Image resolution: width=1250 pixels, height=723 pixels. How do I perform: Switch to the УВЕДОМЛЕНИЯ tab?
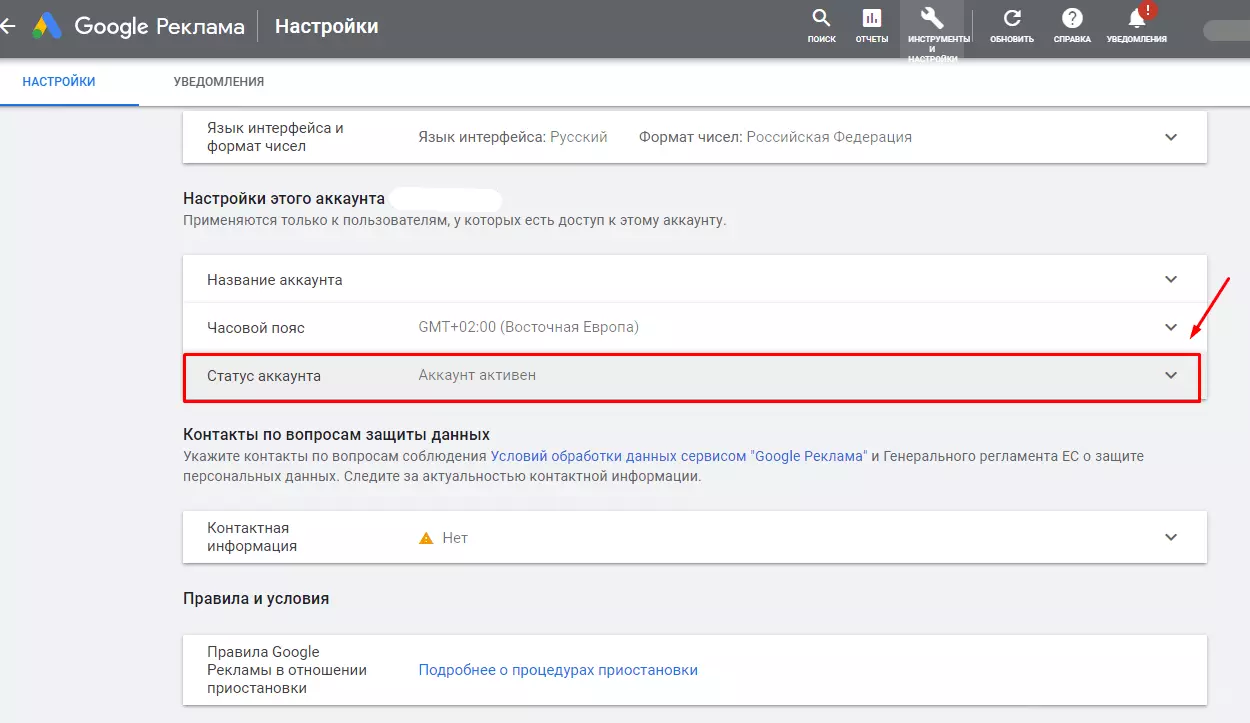[219, 82]
